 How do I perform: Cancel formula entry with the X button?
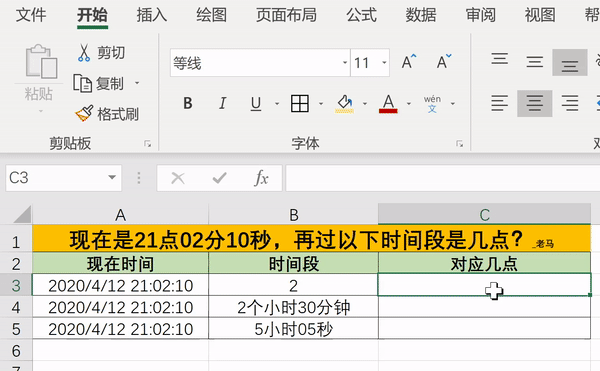(x=178, y=178)
